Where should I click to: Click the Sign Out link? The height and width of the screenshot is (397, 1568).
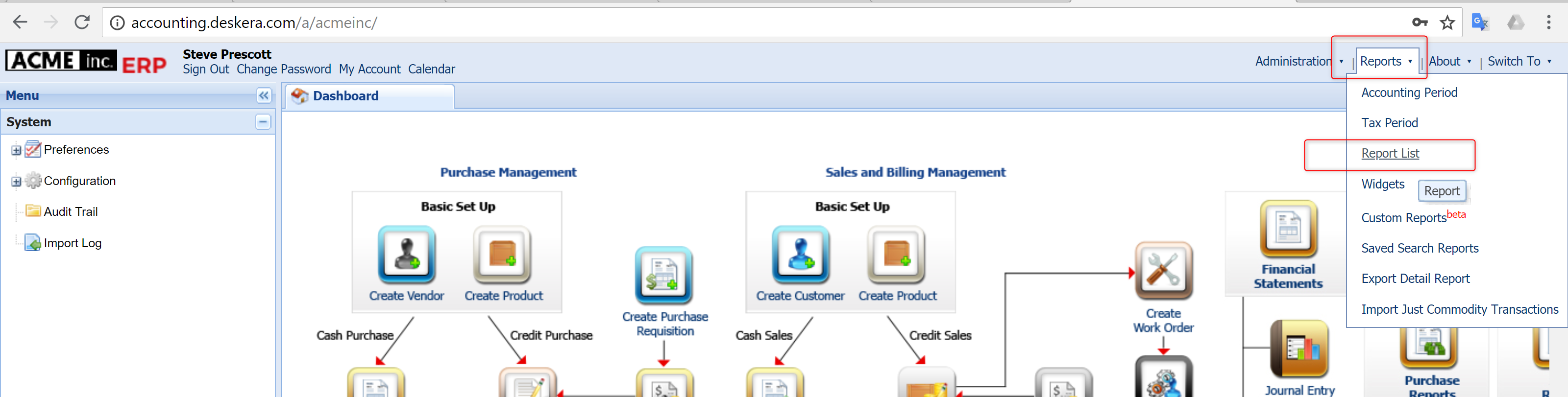click(x=206, y=70)
